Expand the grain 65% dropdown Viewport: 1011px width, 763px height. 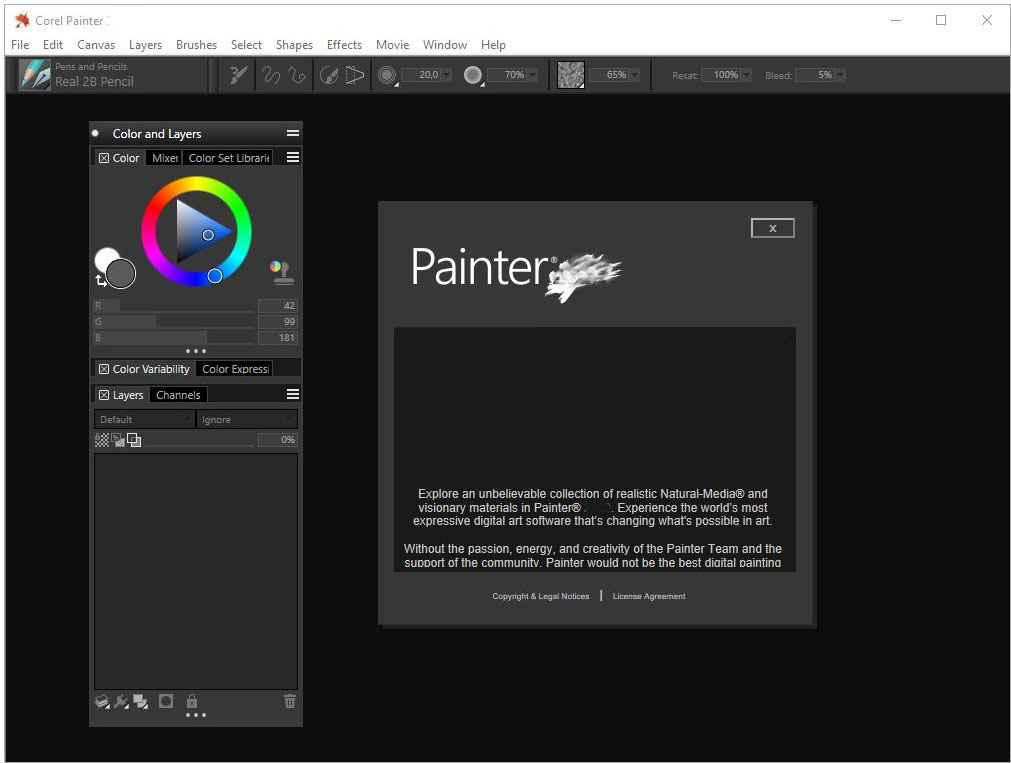(x=634, y=75)
